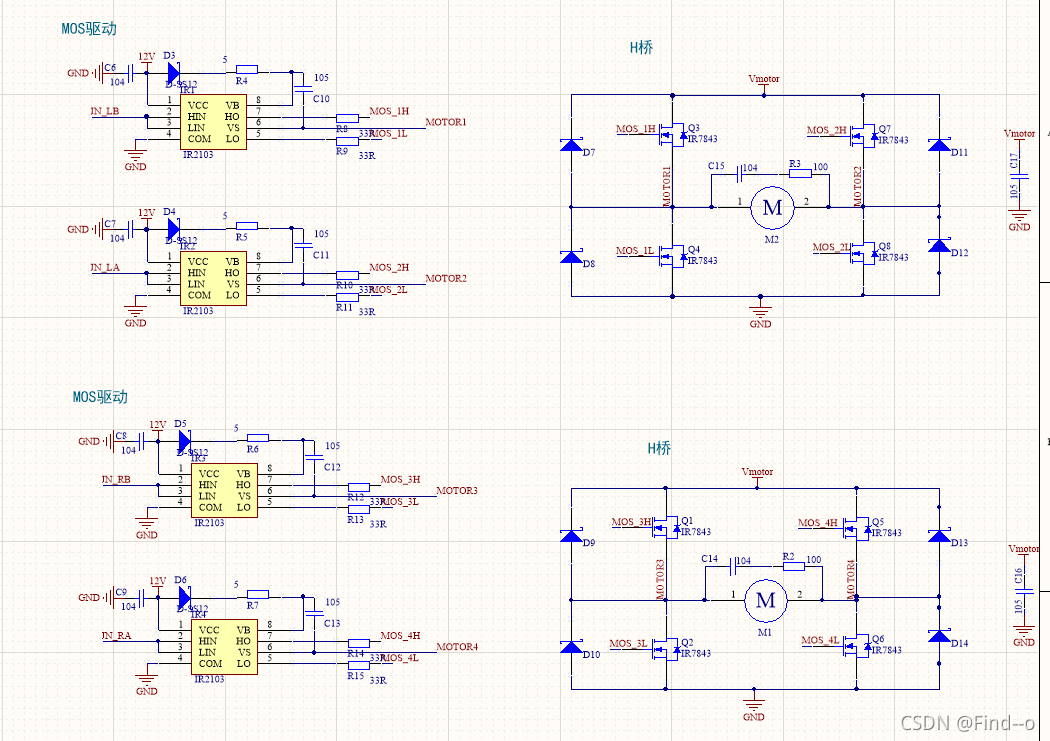Screen dimensions: 1050x741
Task: Select MOSFET Q4 IR7843
Action: [672, 256]
